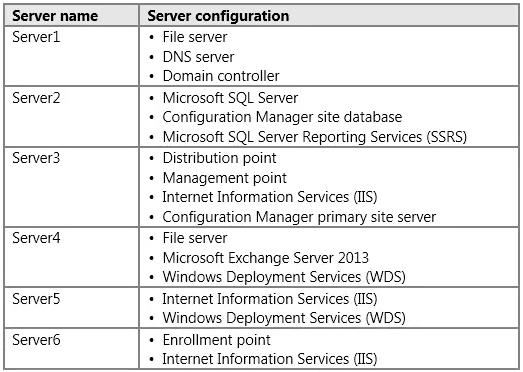Click the Enrollment point entry
This screenshot has width=523, height=372.
pyautogui.click(x=216, y=340)
